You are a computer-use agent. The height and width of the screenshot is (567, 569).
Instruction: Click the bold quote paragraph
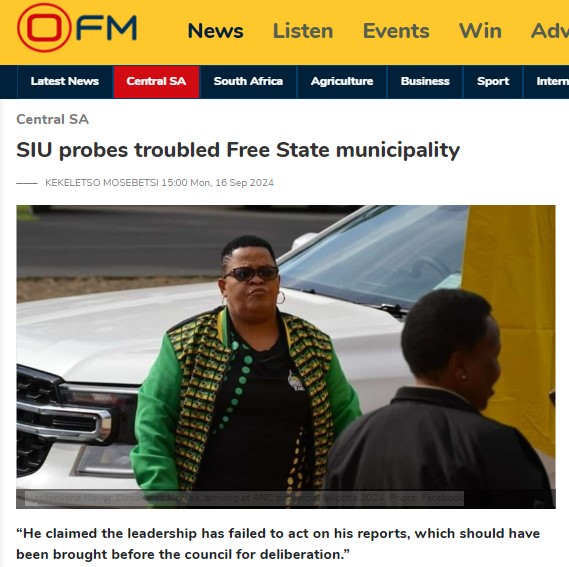click(278, 544)
